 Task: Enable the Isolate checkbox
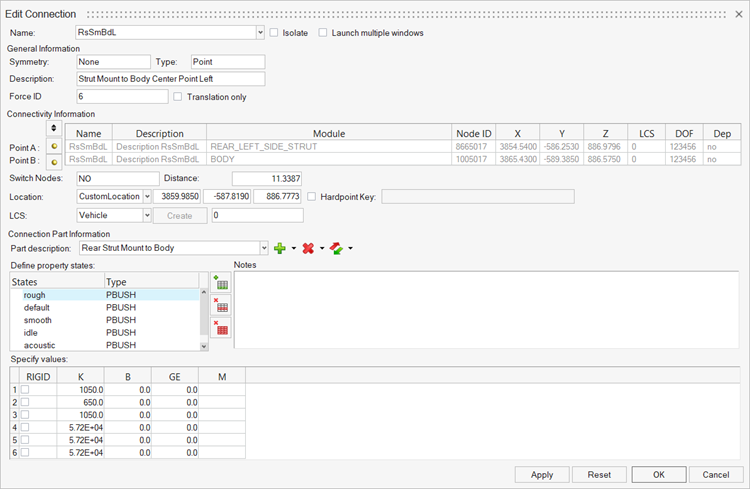tap(274, 33)
